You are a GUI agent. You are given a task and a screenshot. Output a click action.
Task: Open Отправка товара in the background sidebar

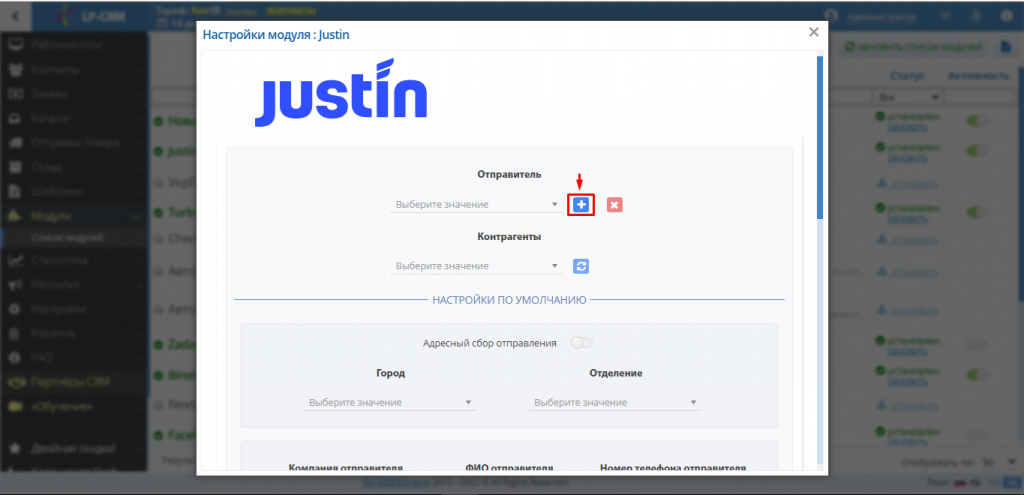pos(74,142)
